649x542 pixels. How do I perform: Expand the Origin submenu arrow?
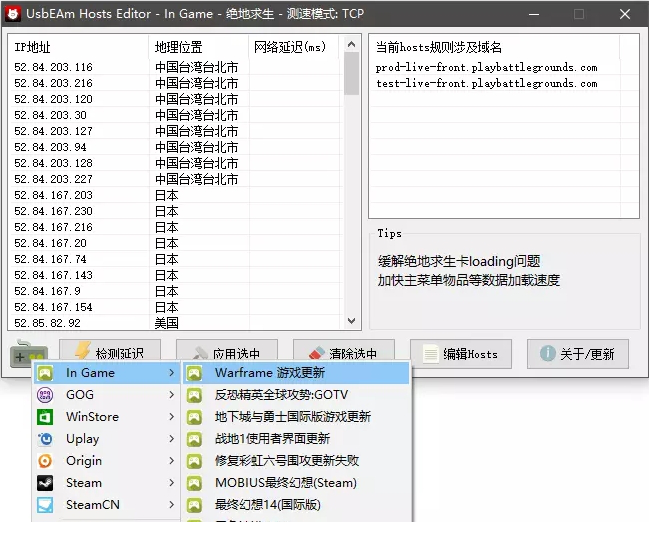click(x=171, y=460)
